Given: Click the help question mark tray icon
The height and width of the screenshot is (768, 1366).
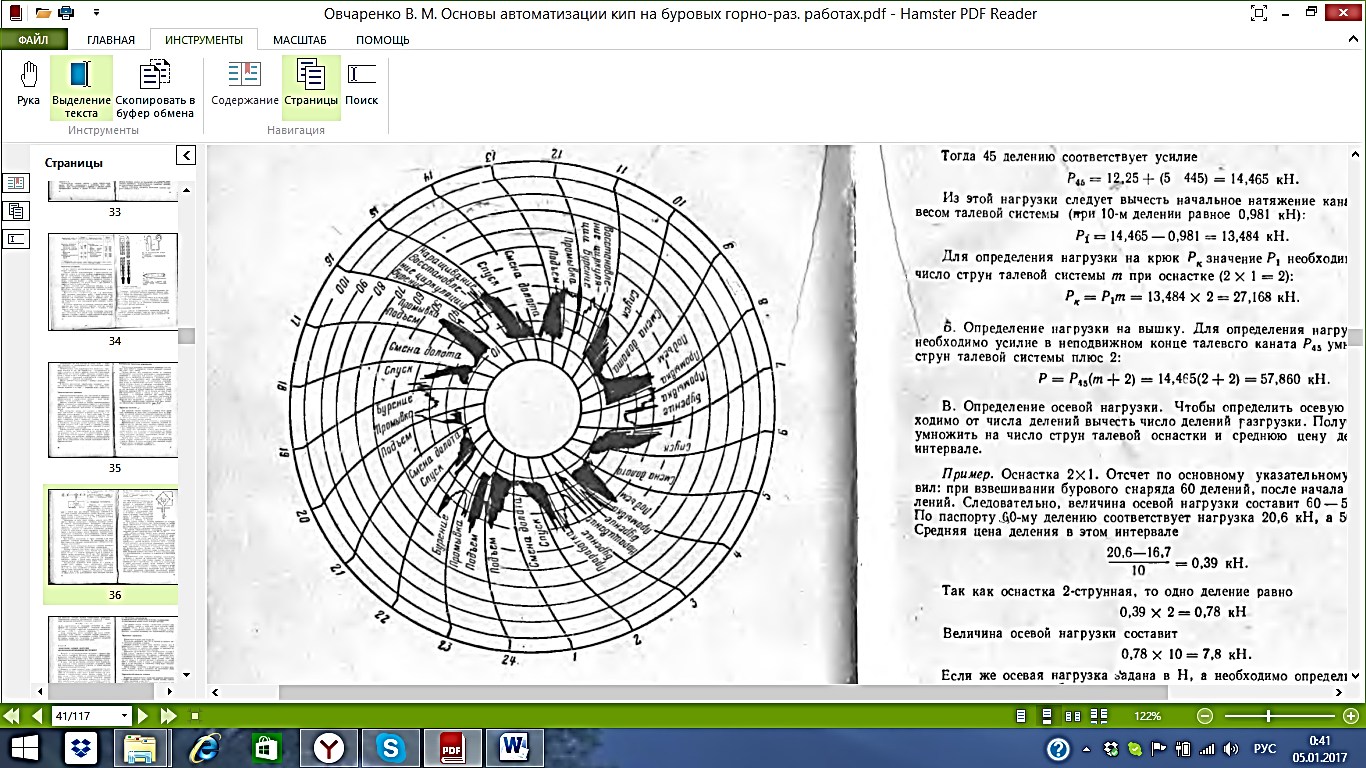Looking at the screenshot, I should (x=1057, y=748).
